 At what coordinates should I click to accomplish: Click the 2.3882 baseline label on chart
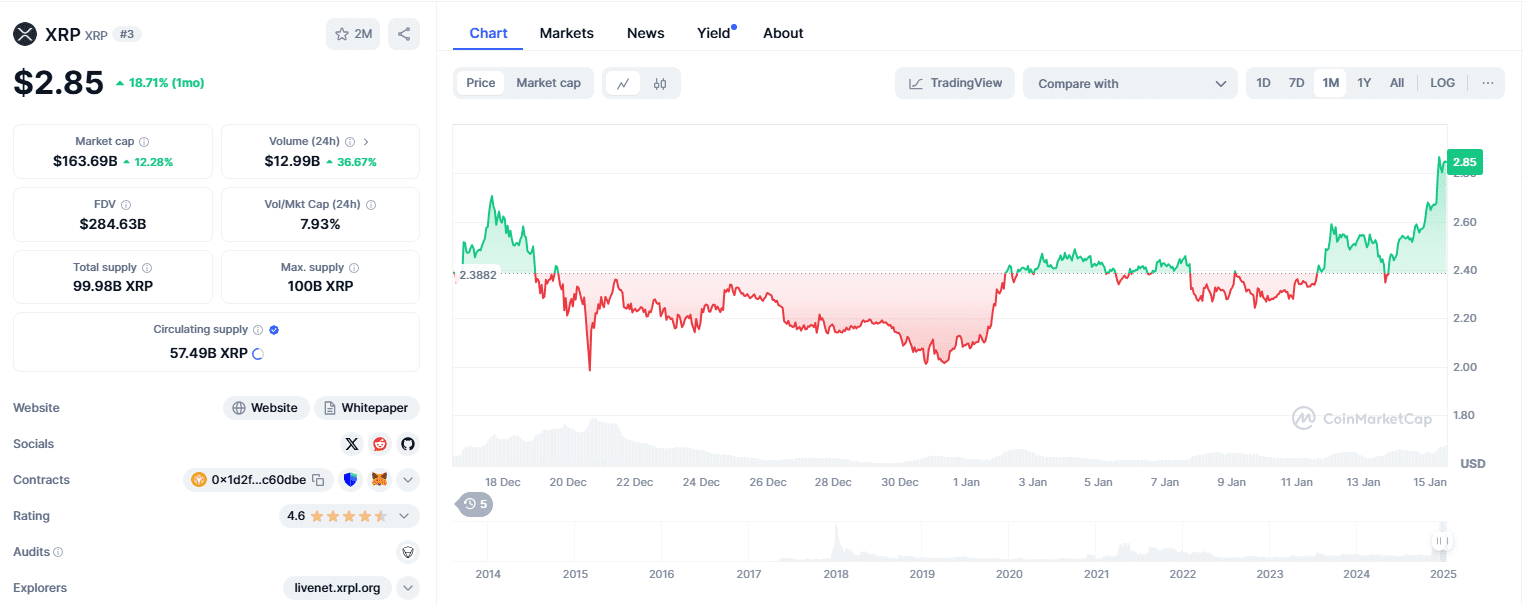(x=477, y=274)
